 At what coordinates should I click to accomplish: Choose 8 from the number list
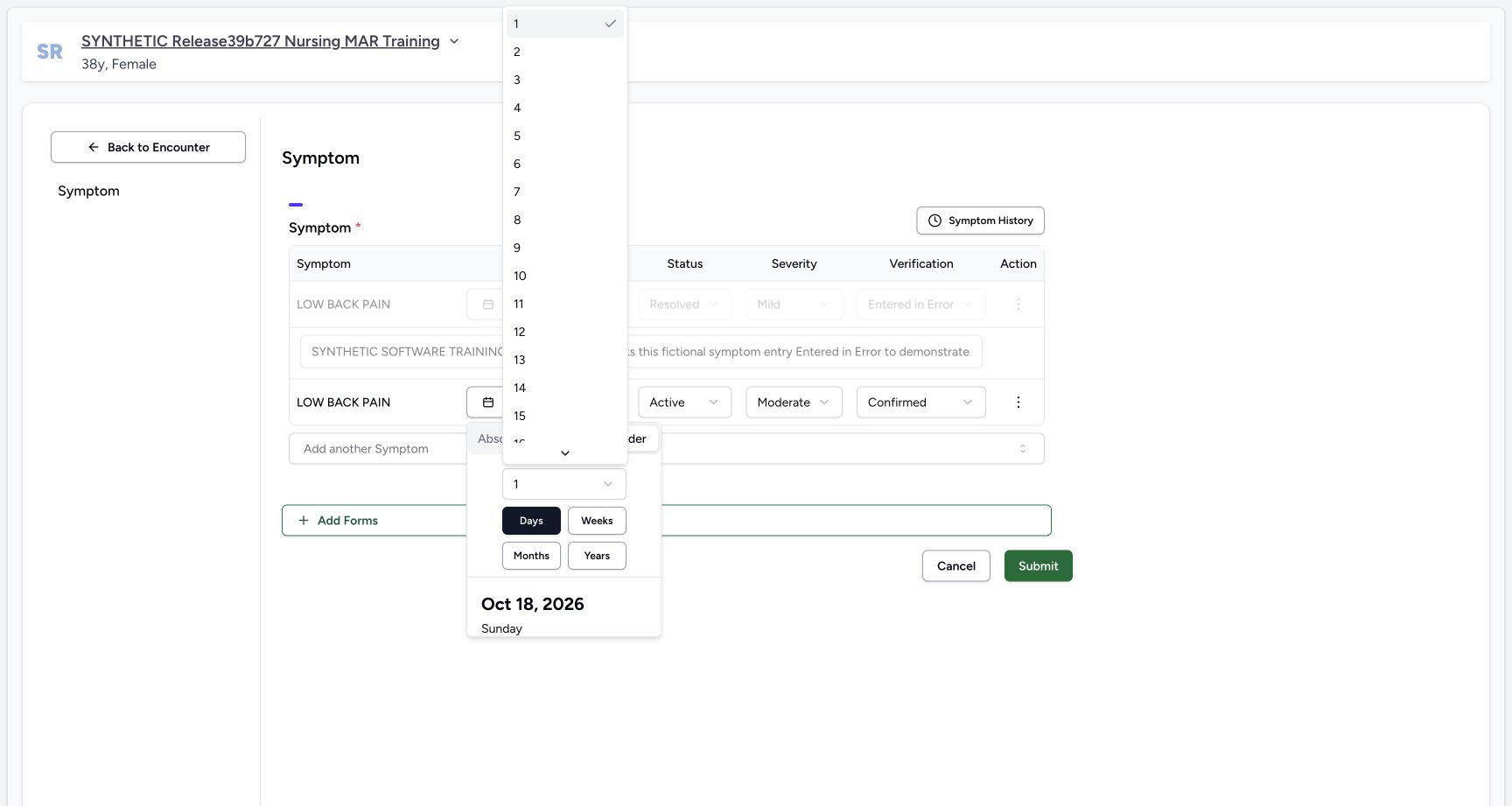click(x=565, y=220)
